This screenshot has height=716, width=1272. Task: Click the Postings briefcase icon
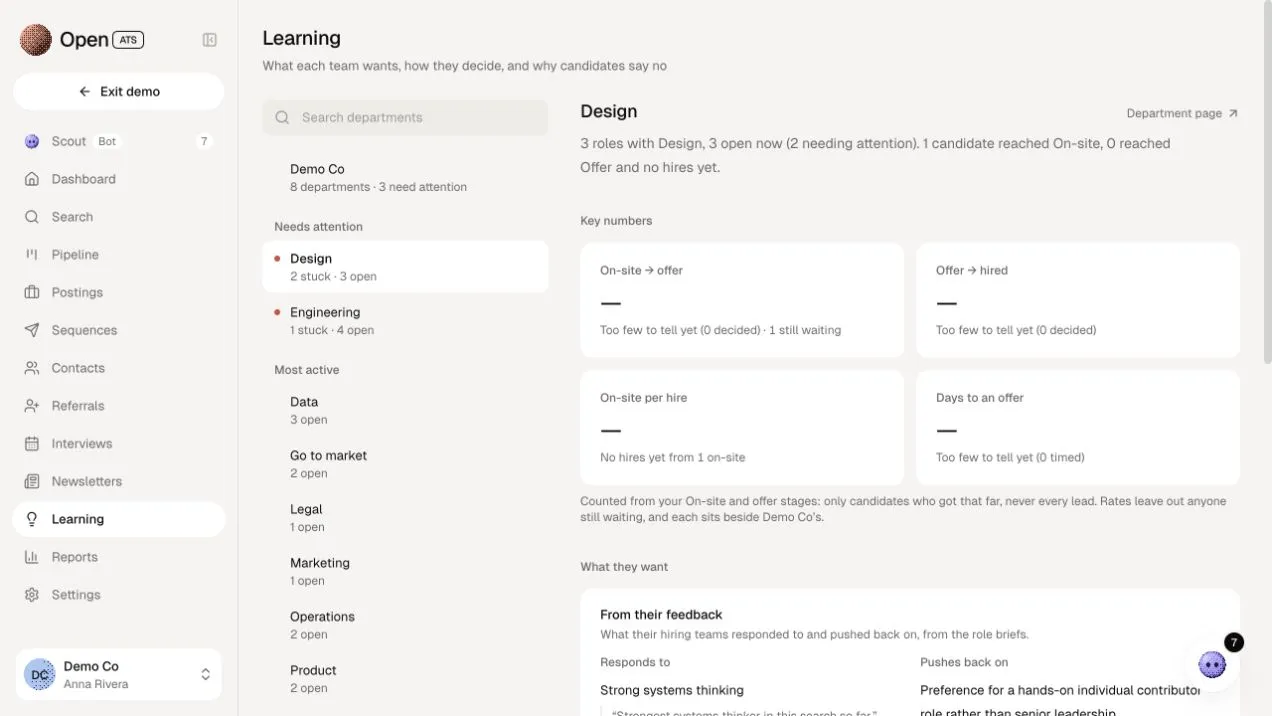(32, 292)
